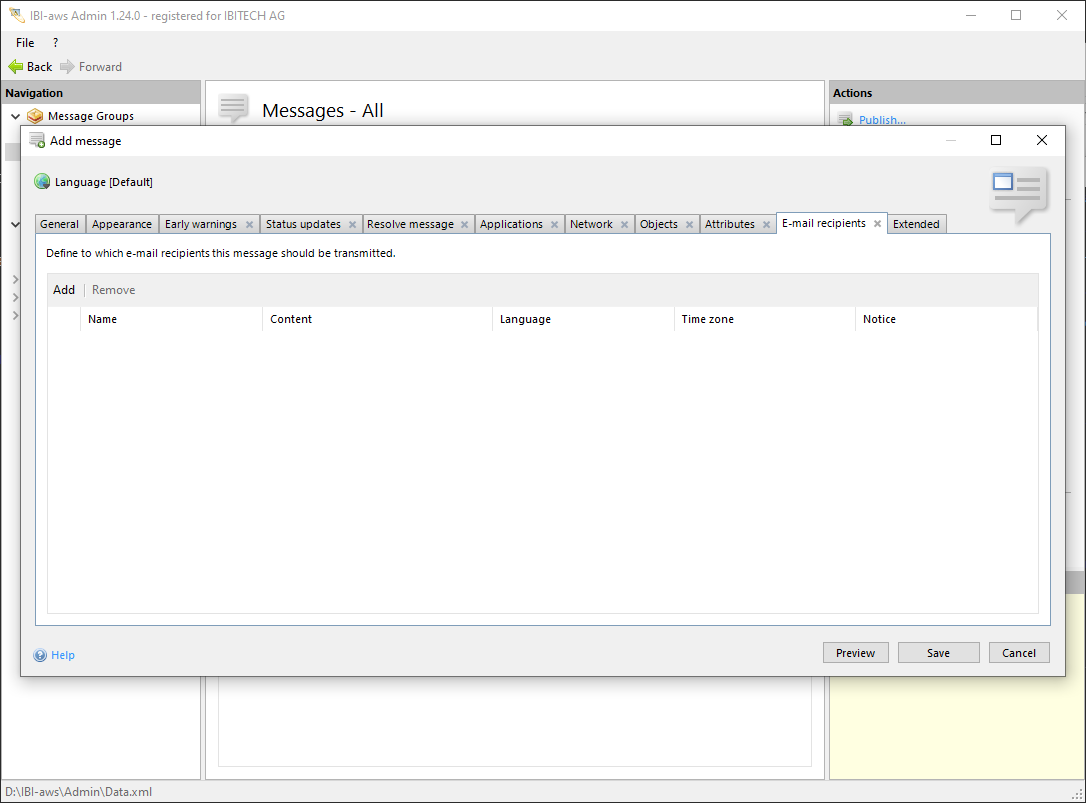Screen dimensions: 1086x803
Task: Click the Help question mark icon
Action: (40, 656)
